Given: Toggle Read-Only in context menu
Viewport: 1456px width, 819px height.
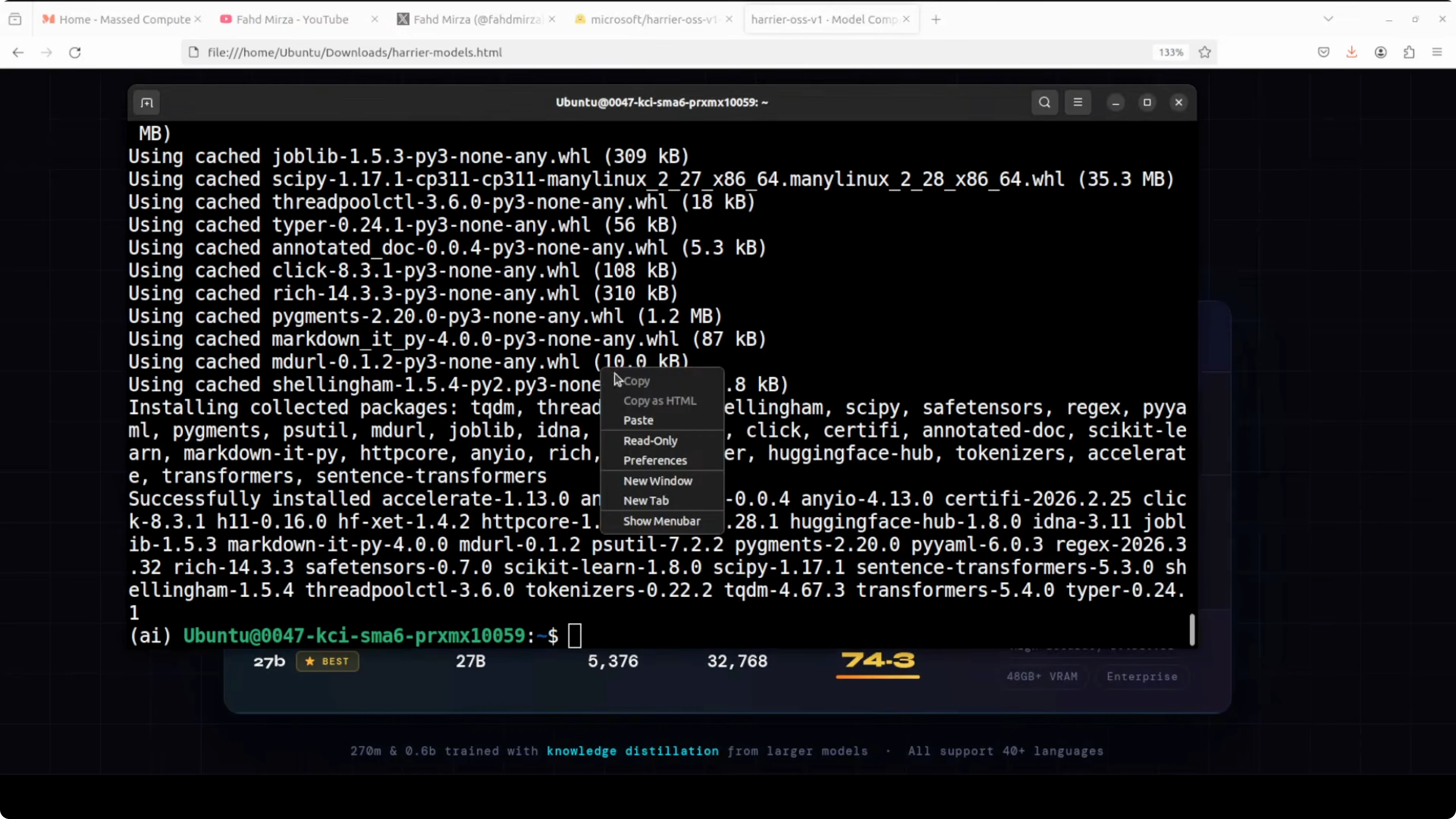Looking at the screenshot, I should pyautogui.click(x=650, y=440).
